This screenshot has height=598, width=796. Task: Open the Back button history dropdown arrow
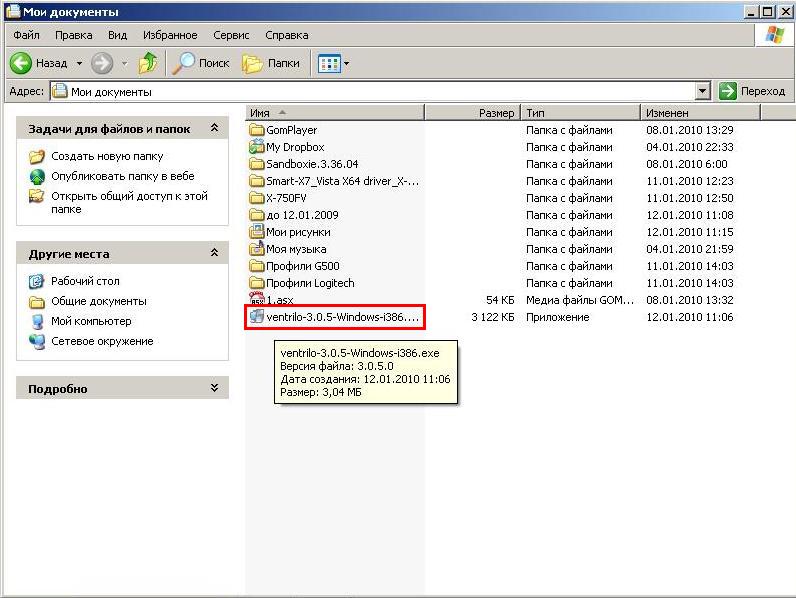coord(79,63)
